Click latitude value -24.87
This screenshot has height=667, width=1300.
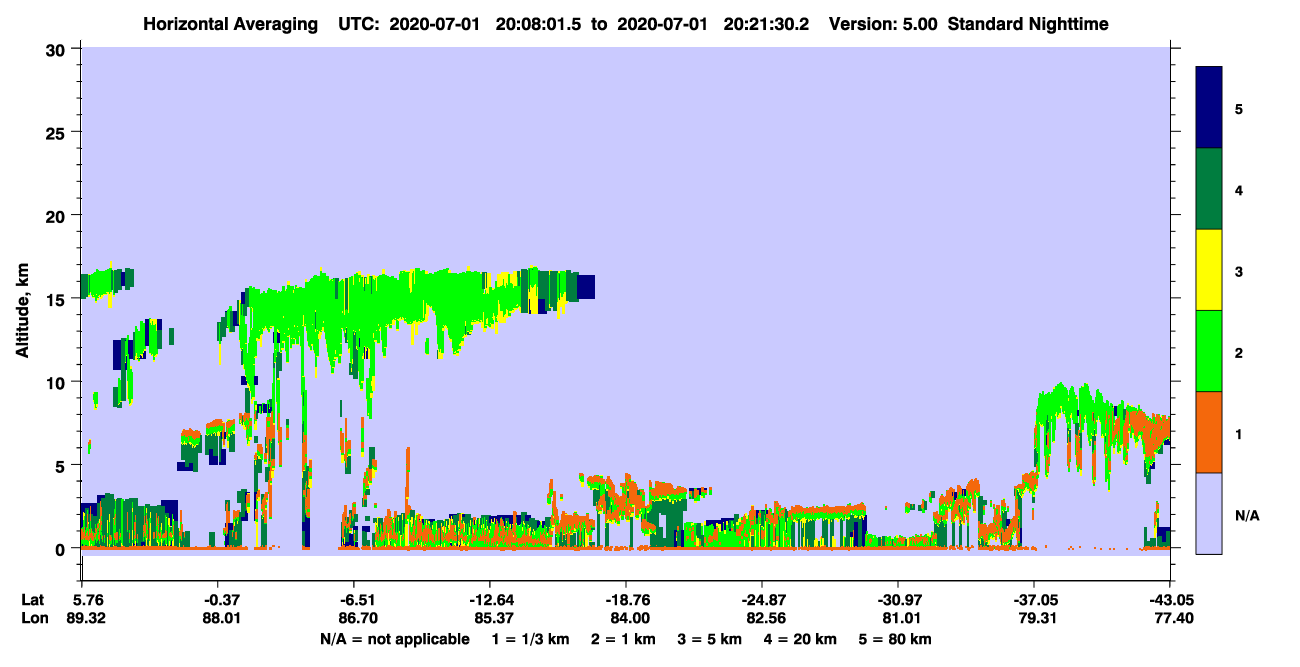coord(762,600)
